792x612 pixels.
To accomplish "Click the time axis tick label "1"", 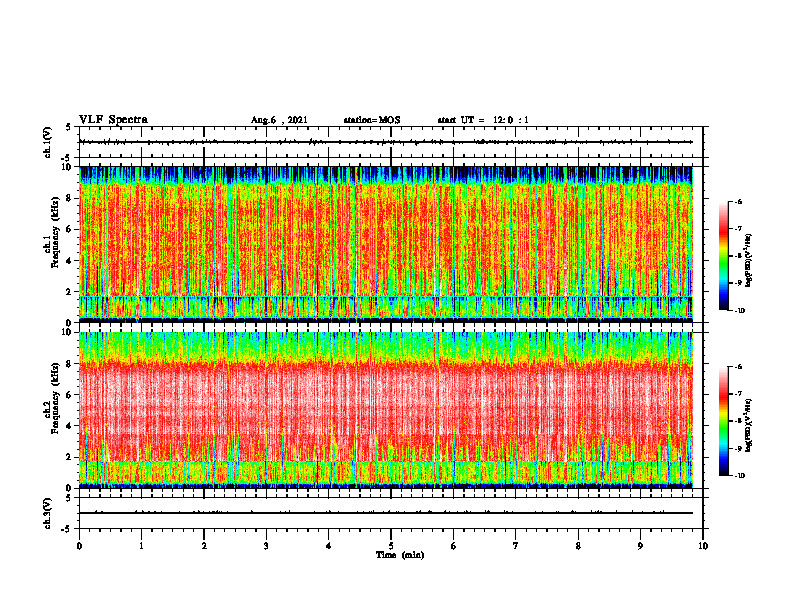I will coord(142,546).
